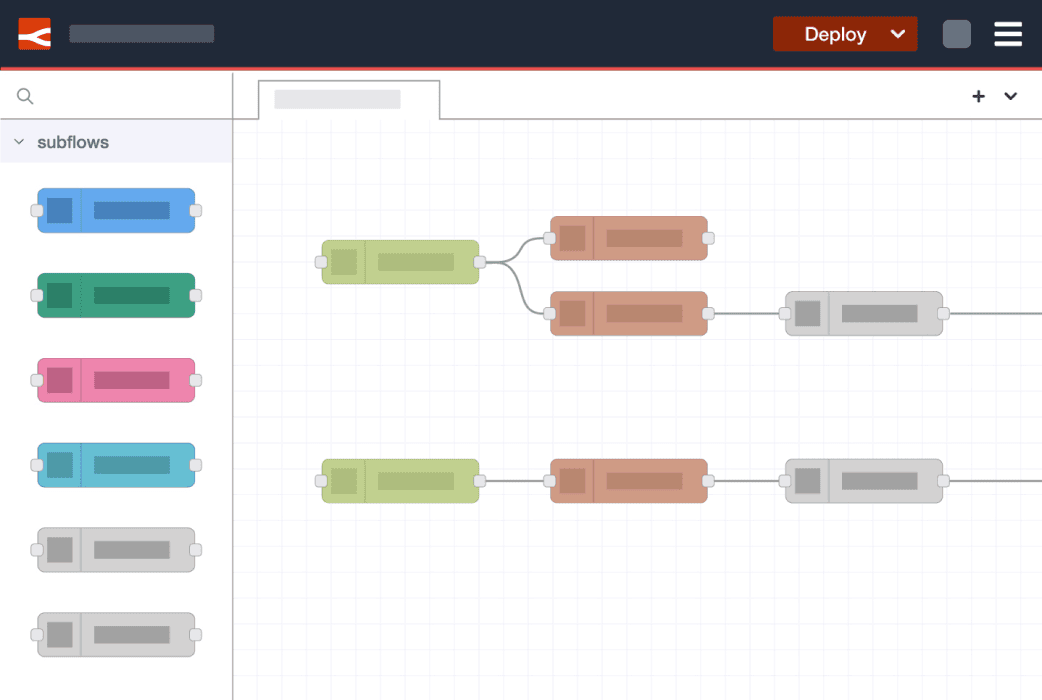The width and height of the screenshot is (1042, 700).
Task: Add a new flow with the plus button
Action: pyautogui.click(x=978, y=96)
